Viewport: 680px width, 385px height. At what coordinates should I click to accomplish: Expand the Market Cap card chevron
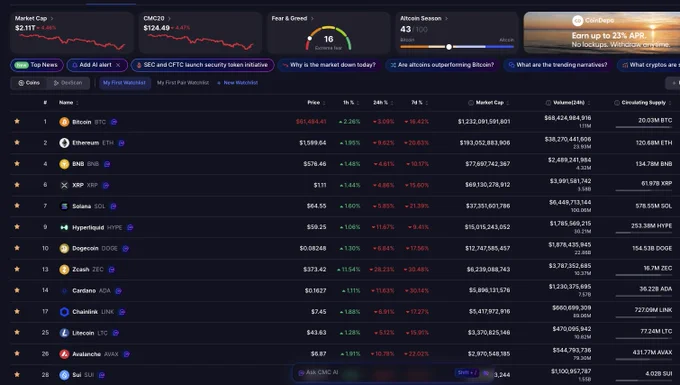tap(52, 18)
